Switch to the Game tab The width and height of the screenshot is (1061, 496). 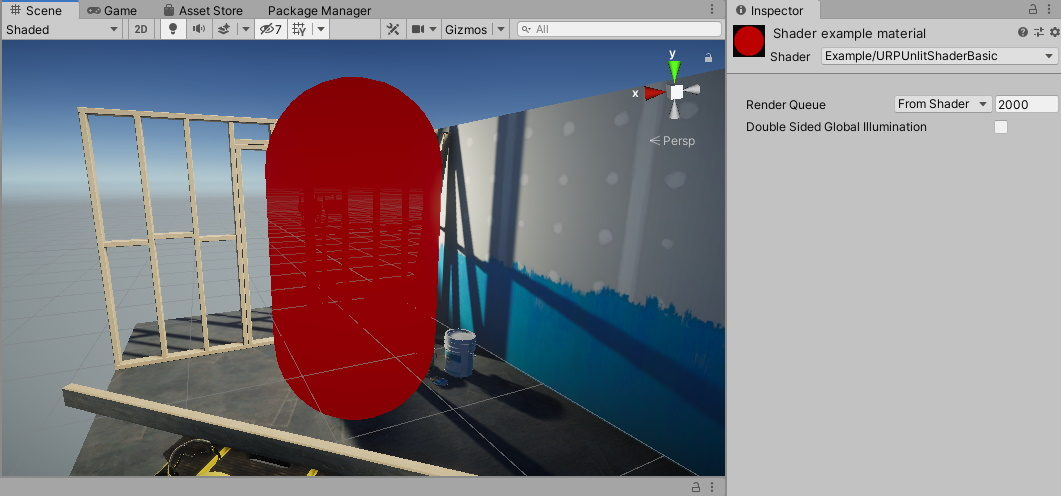tap(112, 10)
